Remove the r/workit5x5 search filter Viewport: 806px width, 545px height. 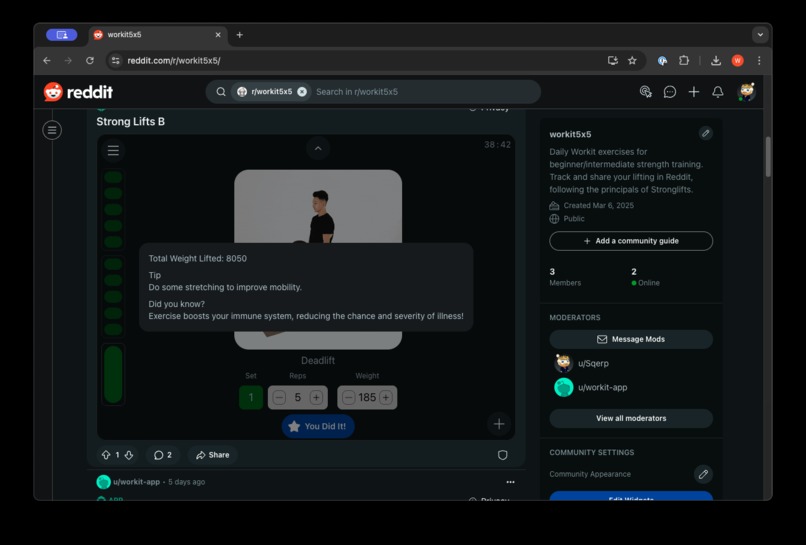[x=302, y=92]
